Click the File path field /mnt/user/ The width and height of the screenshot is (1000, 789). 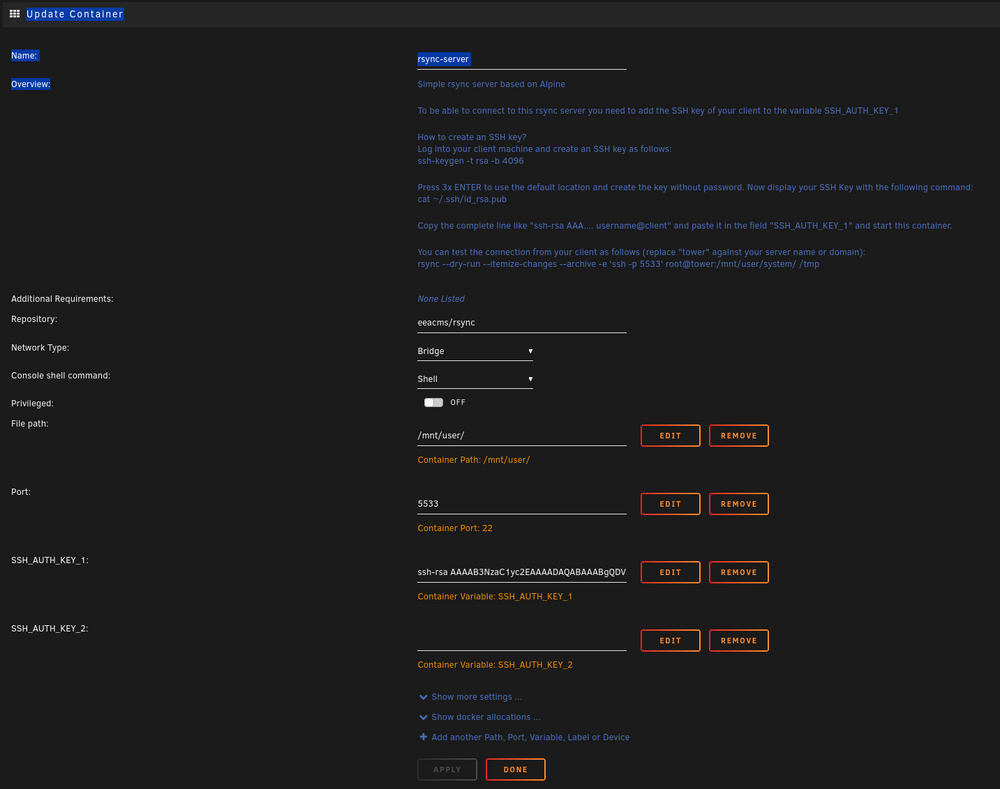522,436
